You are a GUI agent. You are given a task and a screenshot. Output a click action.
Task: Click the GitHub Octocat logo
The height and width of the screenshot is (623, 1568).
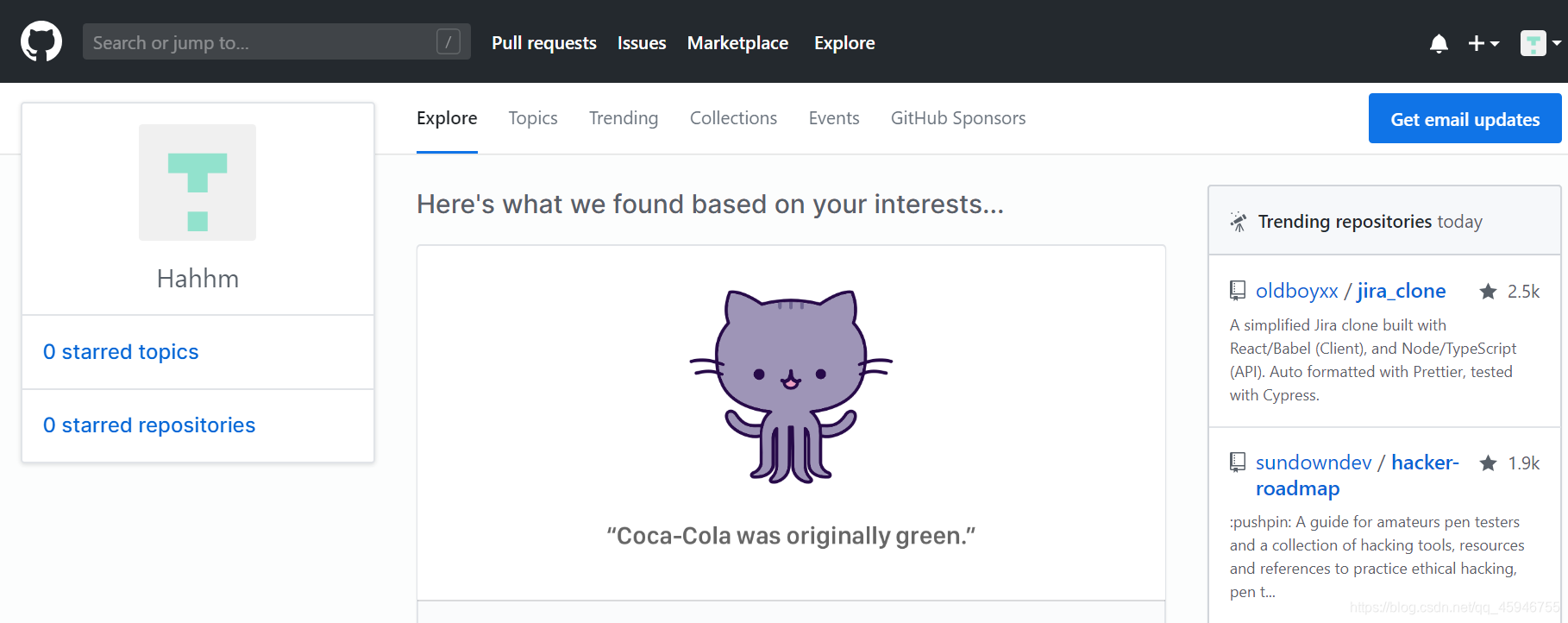(41, 41)
